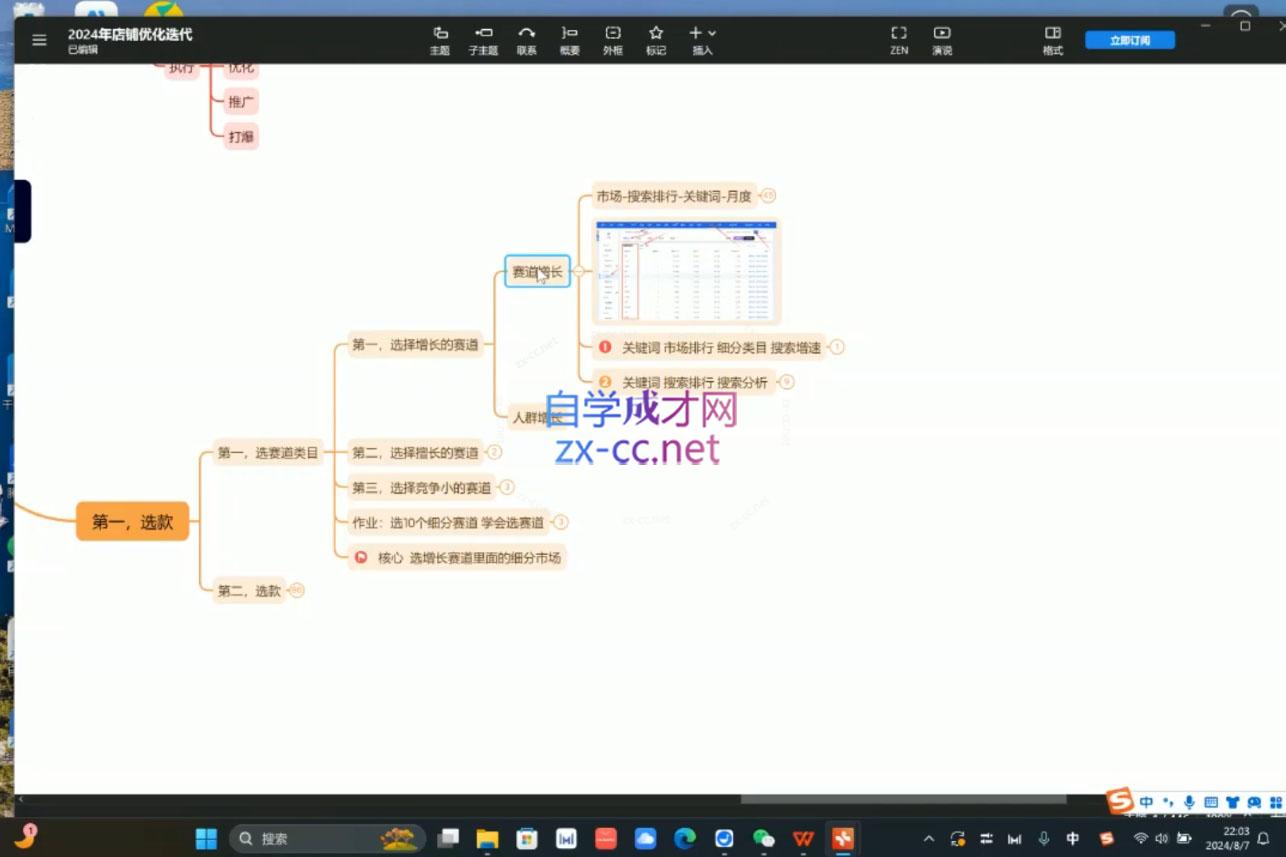Select 第二，选择擅长的赛道 topic
1286x857 pixels.
(x=415, y=453)
